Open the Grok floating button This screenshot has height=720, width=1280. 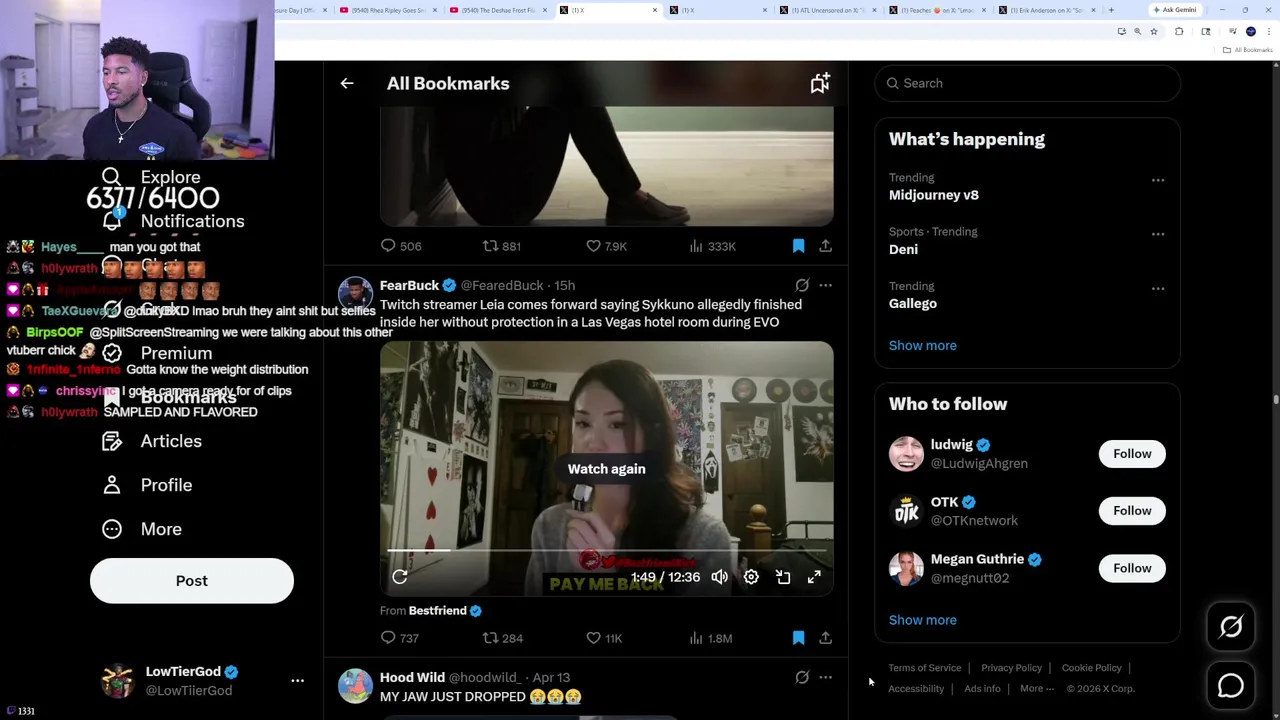1231,627
